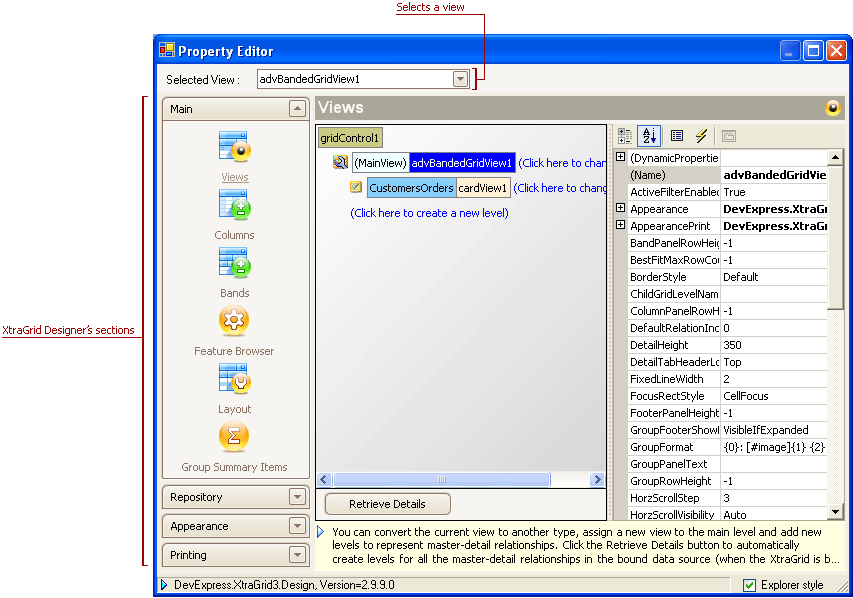This screenshot has width=853, height=598.
Task: Expand the Printing section
Action: [297, 555]
